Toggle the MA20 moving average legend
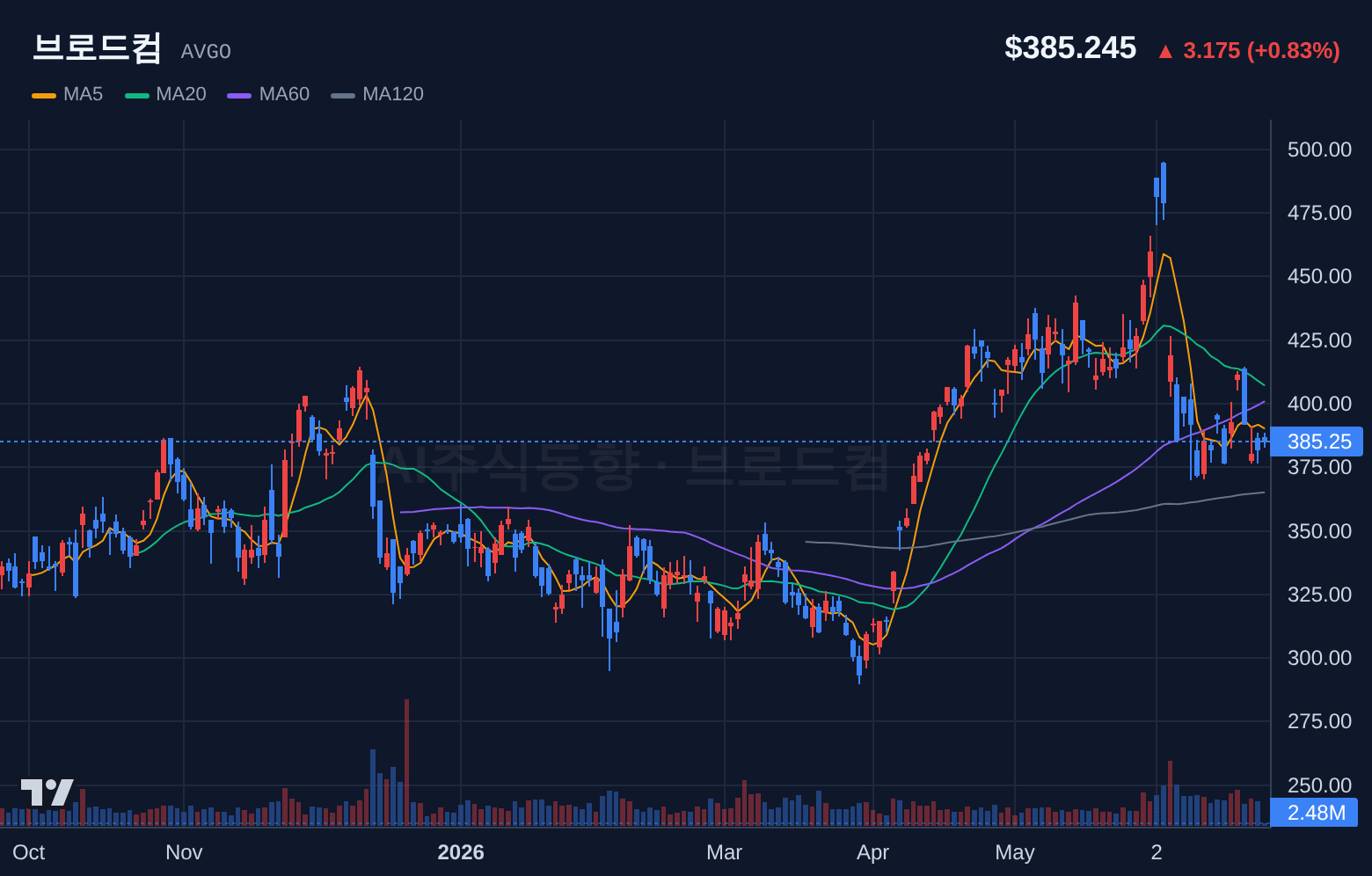This screenshot has height=876, width=1372. tap(166, 94)
